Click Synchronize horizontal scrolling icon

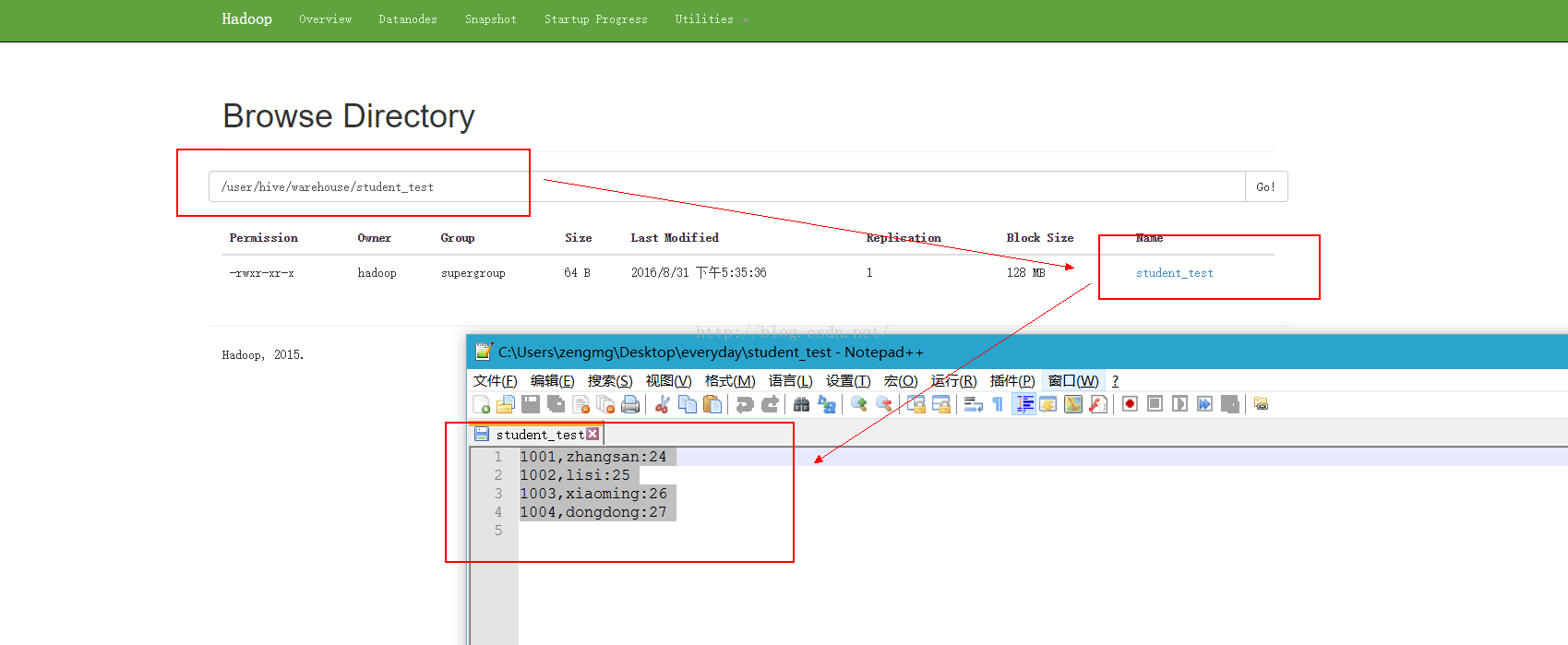point(941,404)
